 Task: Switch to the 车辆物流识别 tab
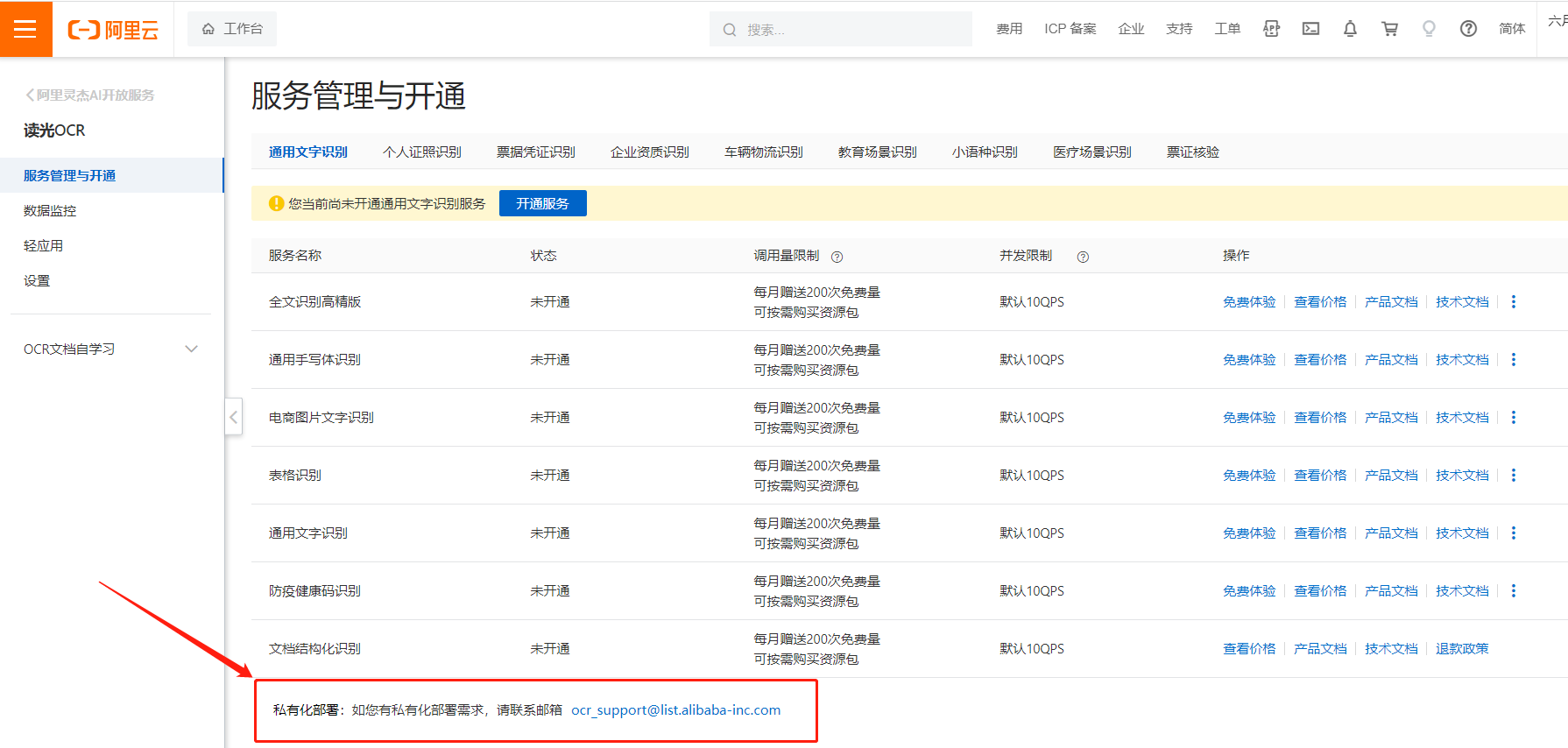pyautogui.click(x=764, y=152)
